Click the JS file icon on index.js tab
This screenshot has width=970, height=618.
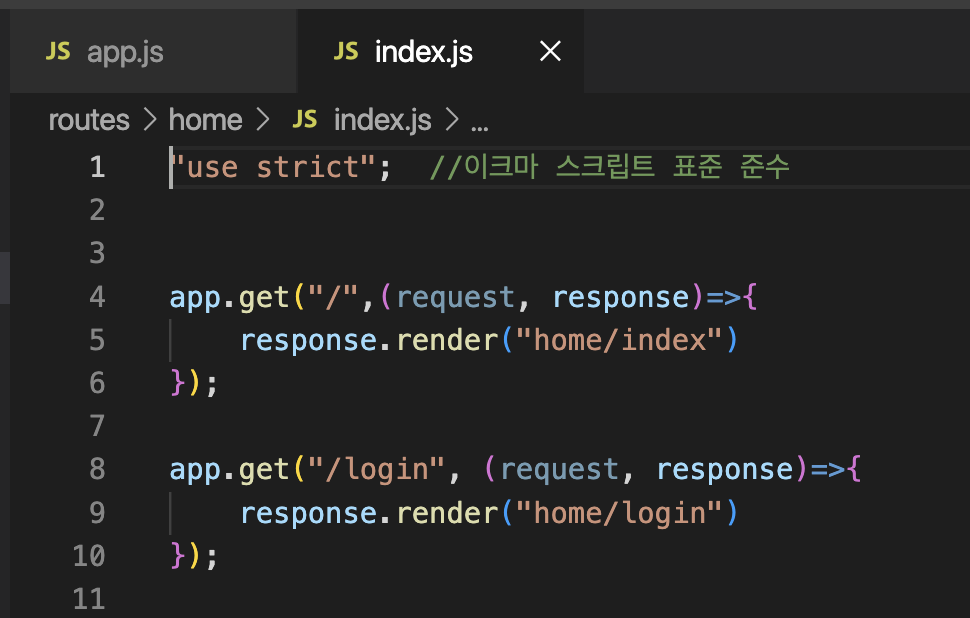(346, 51)
